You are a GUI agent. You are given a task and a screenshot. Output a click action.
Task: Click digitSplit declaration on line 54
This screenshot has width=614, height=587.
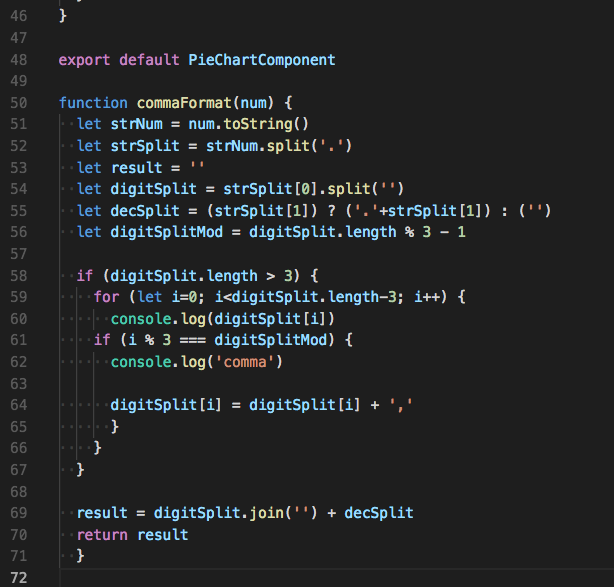coord(154,189)
